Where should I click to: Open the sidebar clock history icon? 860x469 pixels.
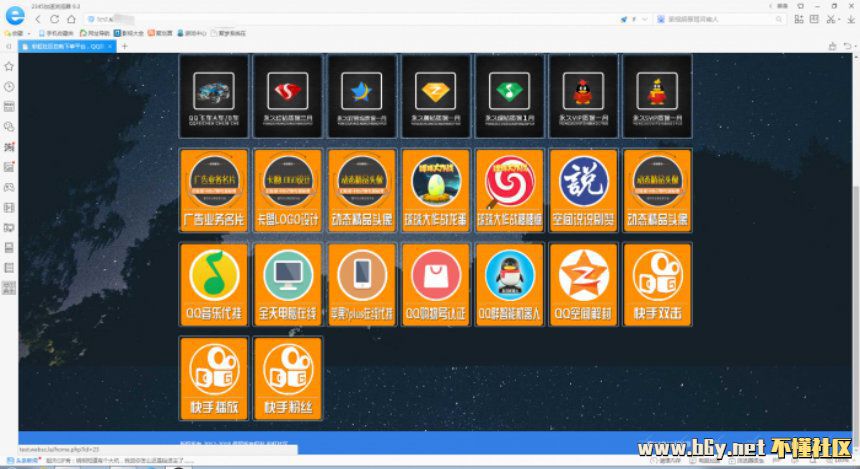(9, 87)
